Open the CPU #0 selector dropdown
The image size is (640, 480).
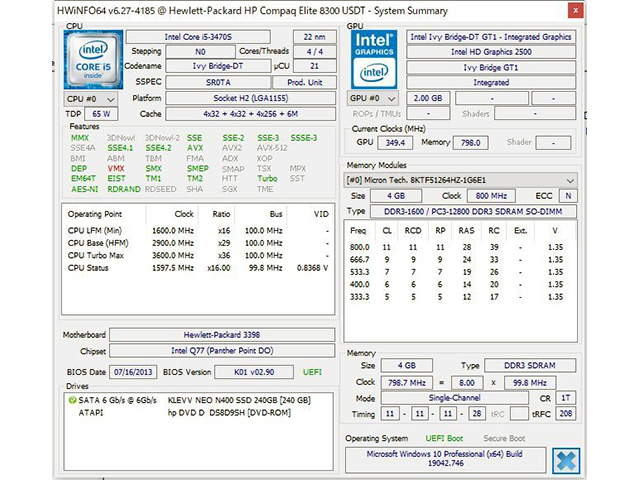(91, 99)
